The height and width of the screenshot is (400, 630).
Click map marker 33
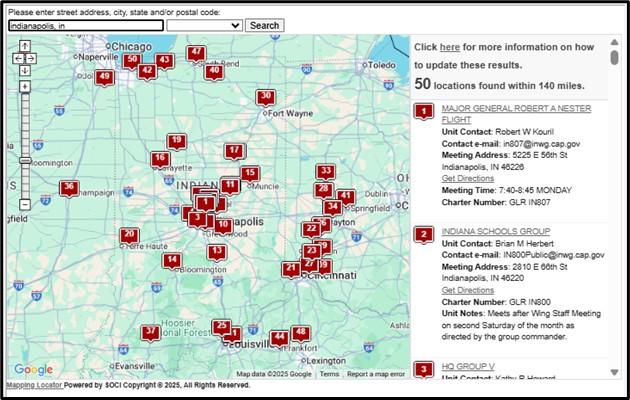pos(326,171)
